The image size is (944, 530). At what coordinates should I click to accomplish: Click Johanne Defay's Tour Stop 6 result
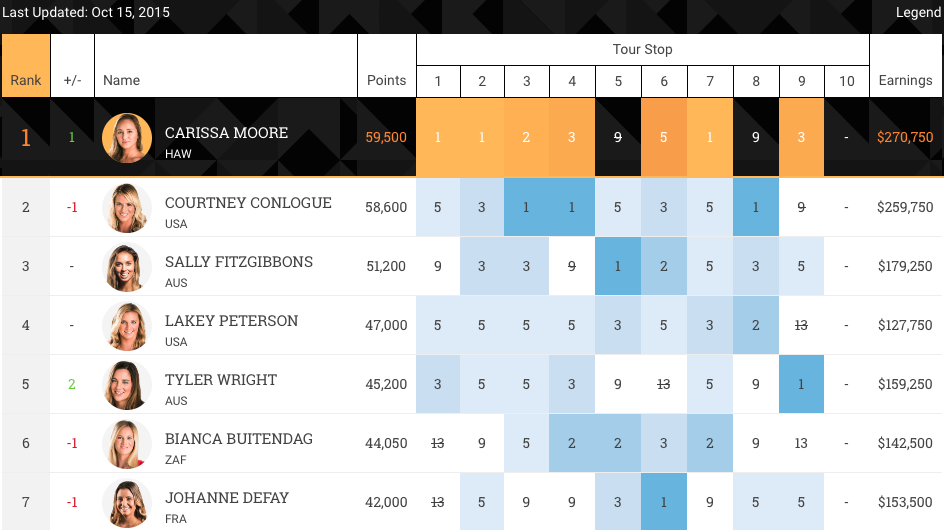664,502
